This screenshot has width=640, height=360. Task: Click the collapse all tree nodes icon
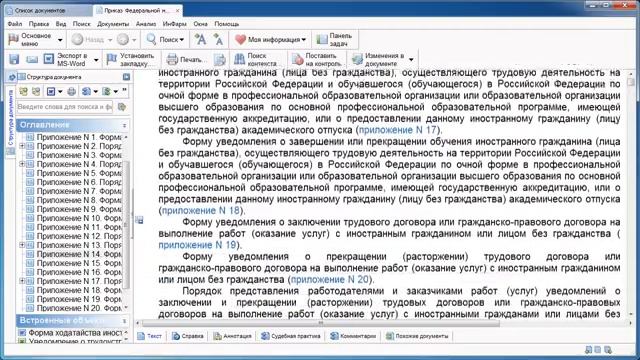(x=36, y=91)
